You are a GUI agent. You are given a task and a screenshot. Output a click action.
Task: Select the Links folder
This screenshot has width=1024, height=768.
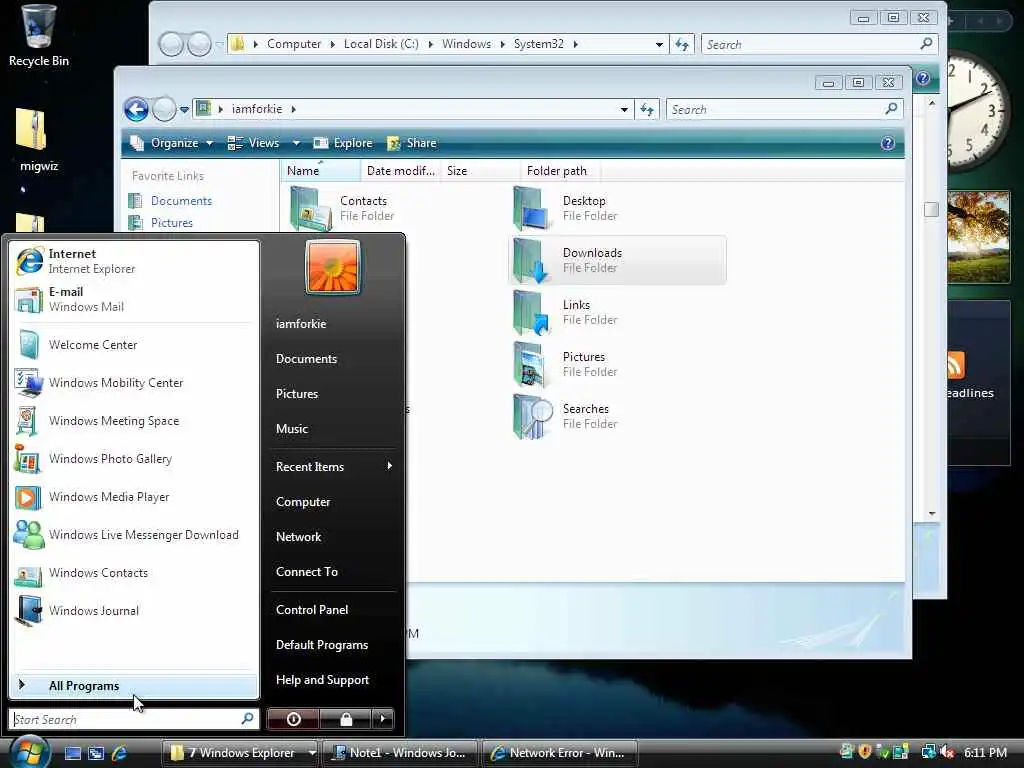click(x=617, y=312)
